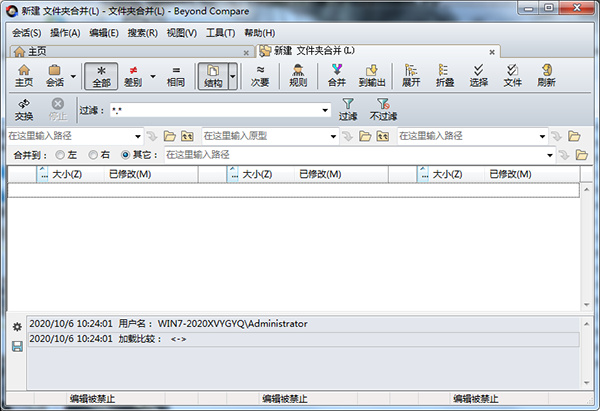
Task: Select the 全部 show-all filter button
Action: tap(101, 76)
